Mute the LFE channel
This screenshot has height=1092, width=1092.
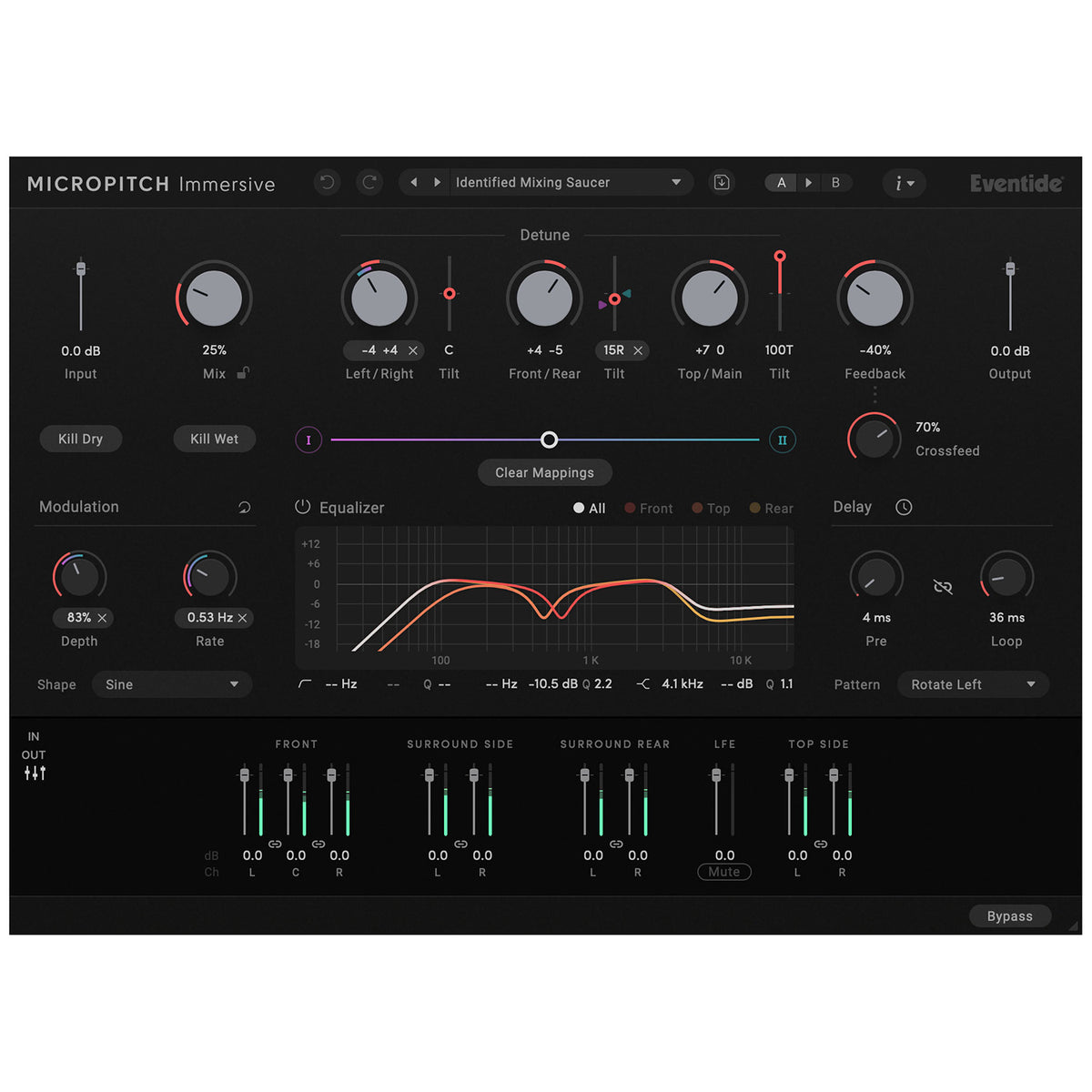(x=724, y=872)
